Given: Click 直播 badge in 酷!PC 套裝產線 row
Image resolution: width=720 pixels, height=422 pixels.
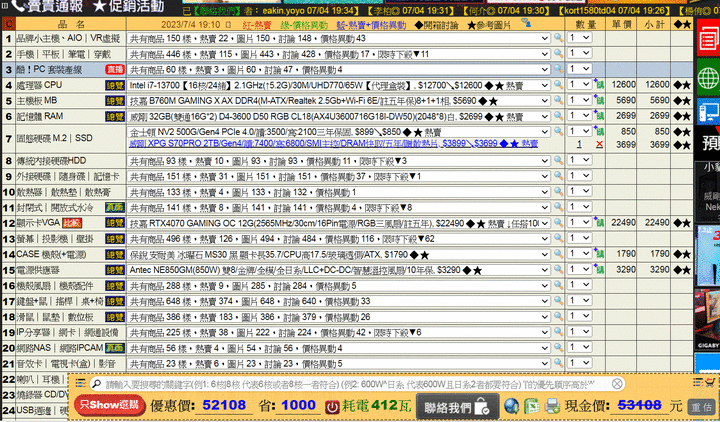Looking at the screenshot, I should (x=115, y=69).
